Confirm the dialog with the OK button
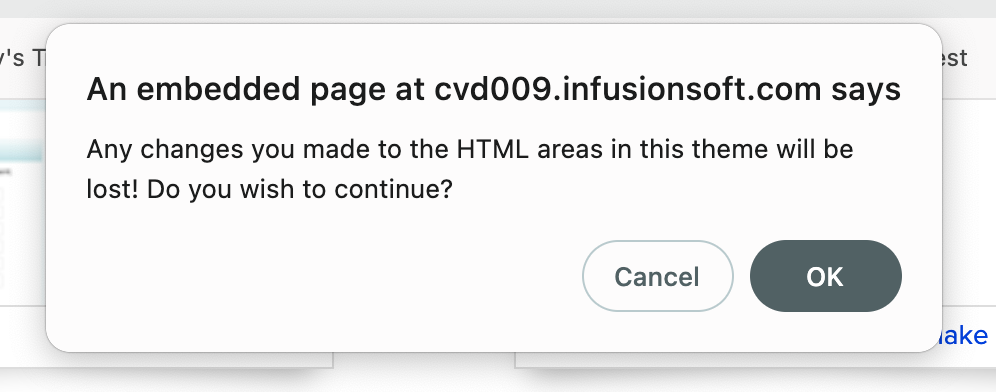This screenshot has height=392, width=996. [x=825, y=276]
